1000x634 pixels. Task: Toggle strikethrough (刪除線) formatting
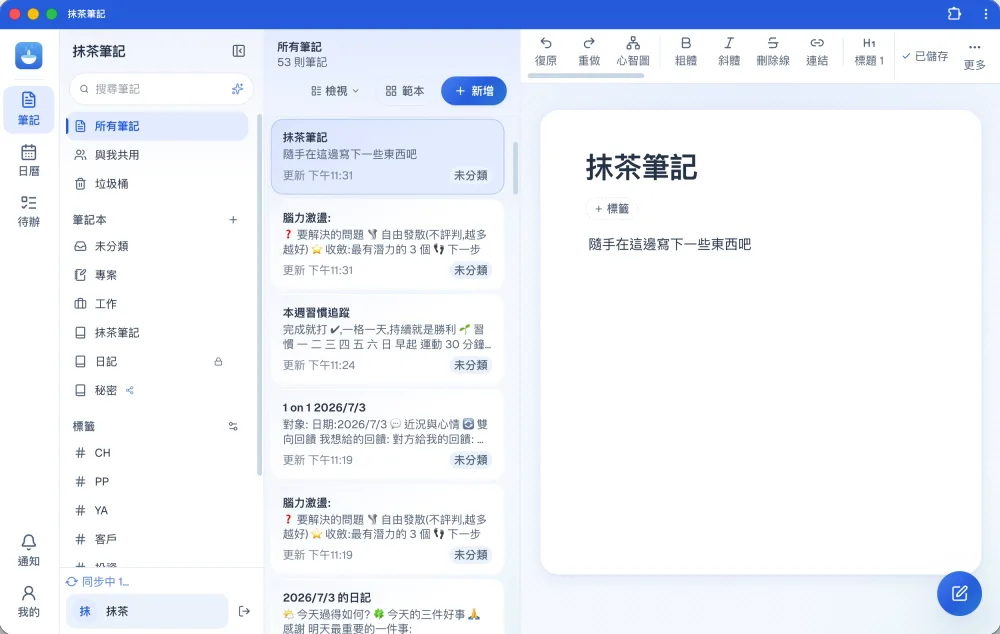tap(773, 51)
